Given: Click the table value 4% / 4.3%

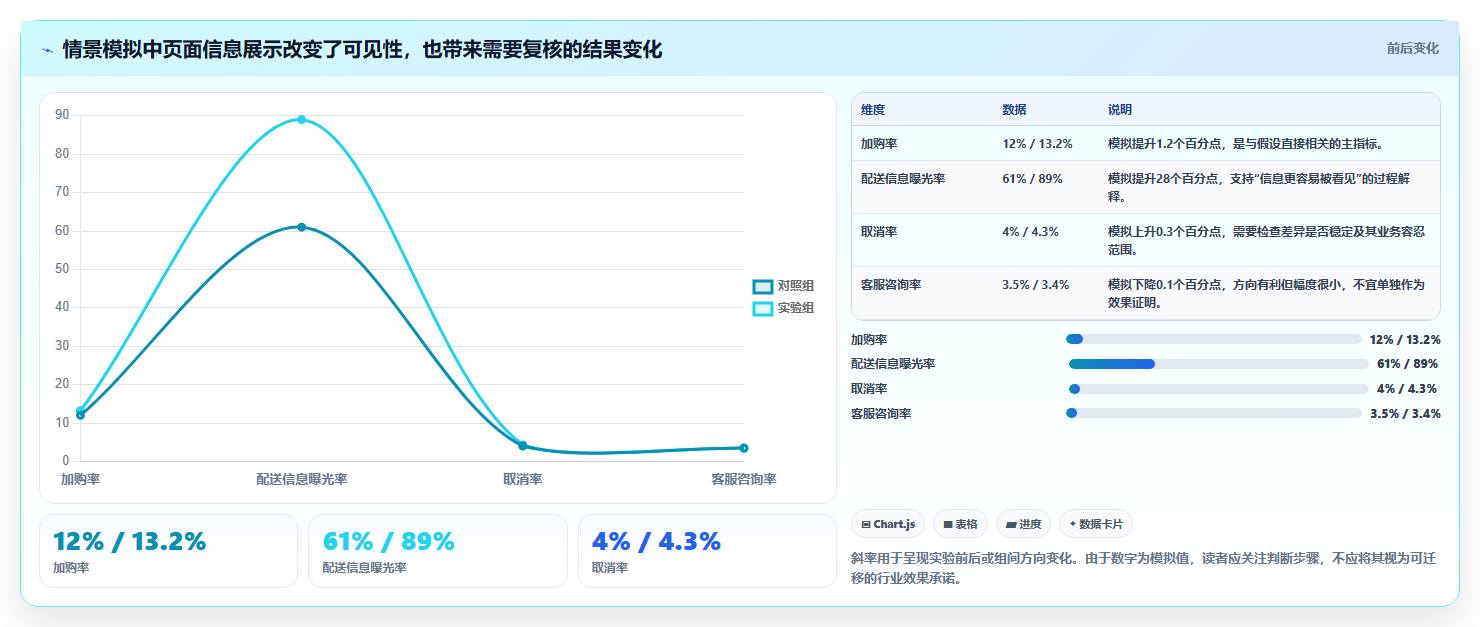Looking at the screenshot, I should point(1030,232).
